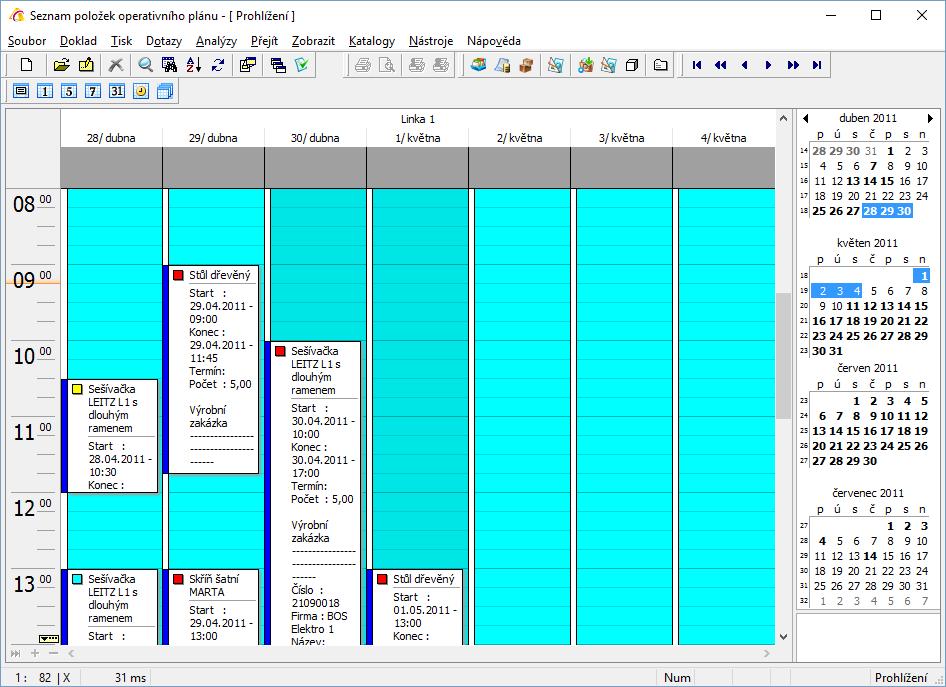Click the schedule vertical scrollbar down arrow
The height and width of the screenshot is (687, 946).
pos(783,636)
